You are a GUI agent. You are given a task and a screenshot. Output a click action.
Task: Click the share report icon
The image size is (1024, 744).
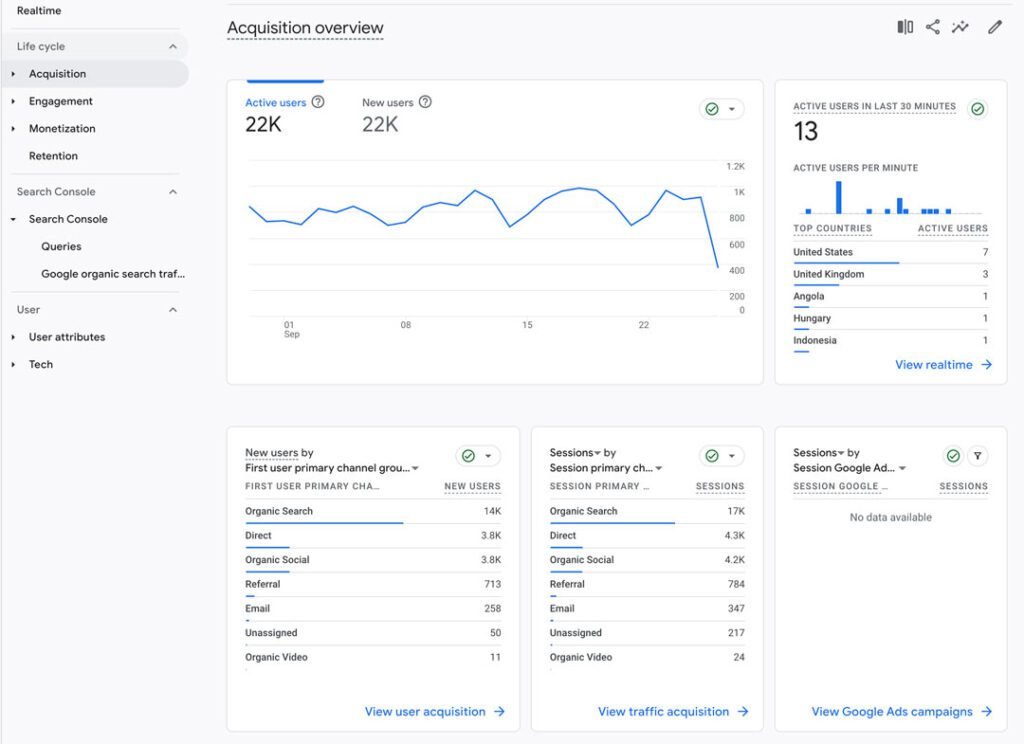tap(933, 27)
